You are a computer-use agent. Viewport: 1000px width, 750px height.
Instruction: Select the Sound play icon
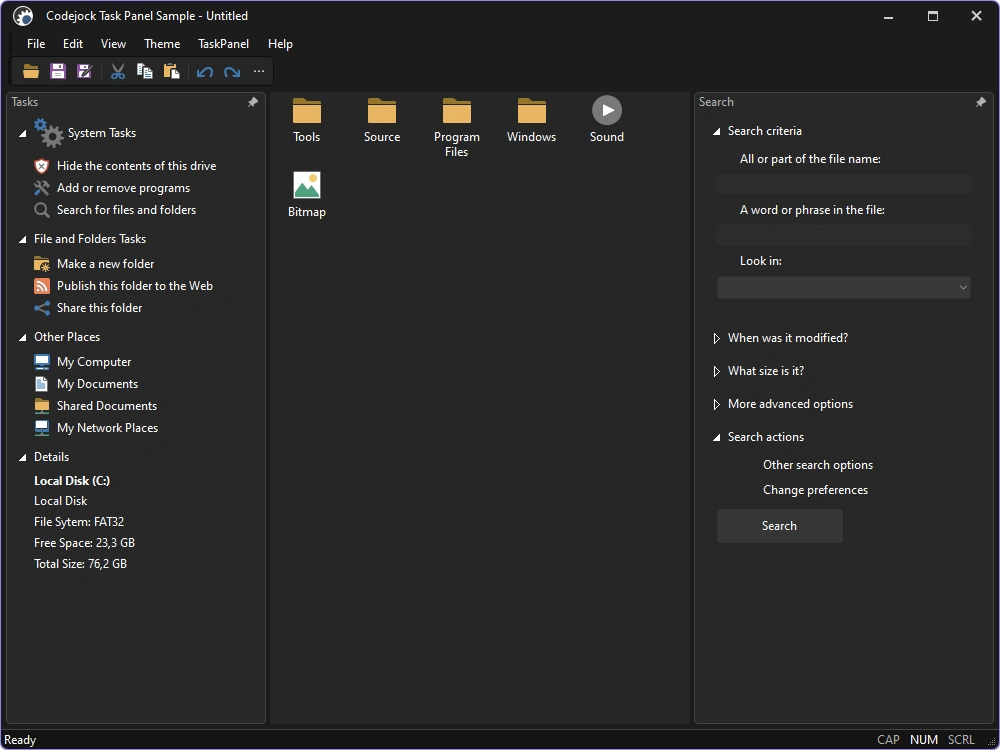(607, 110)
